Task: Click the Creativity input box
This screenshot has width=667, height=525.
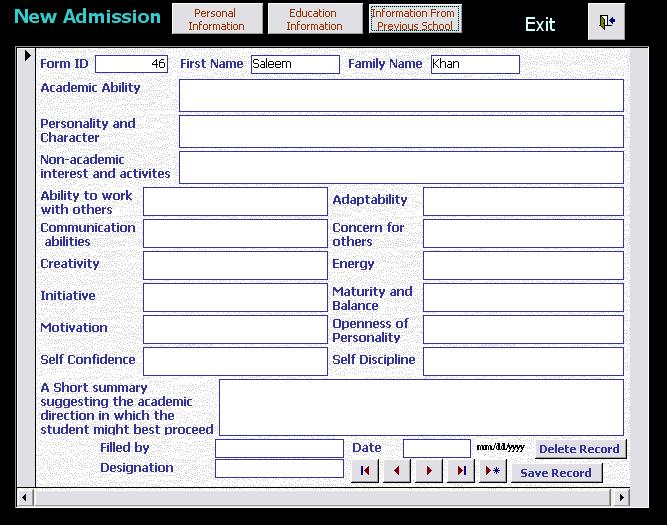Action: pyautogui.click(x=235, y=265)
